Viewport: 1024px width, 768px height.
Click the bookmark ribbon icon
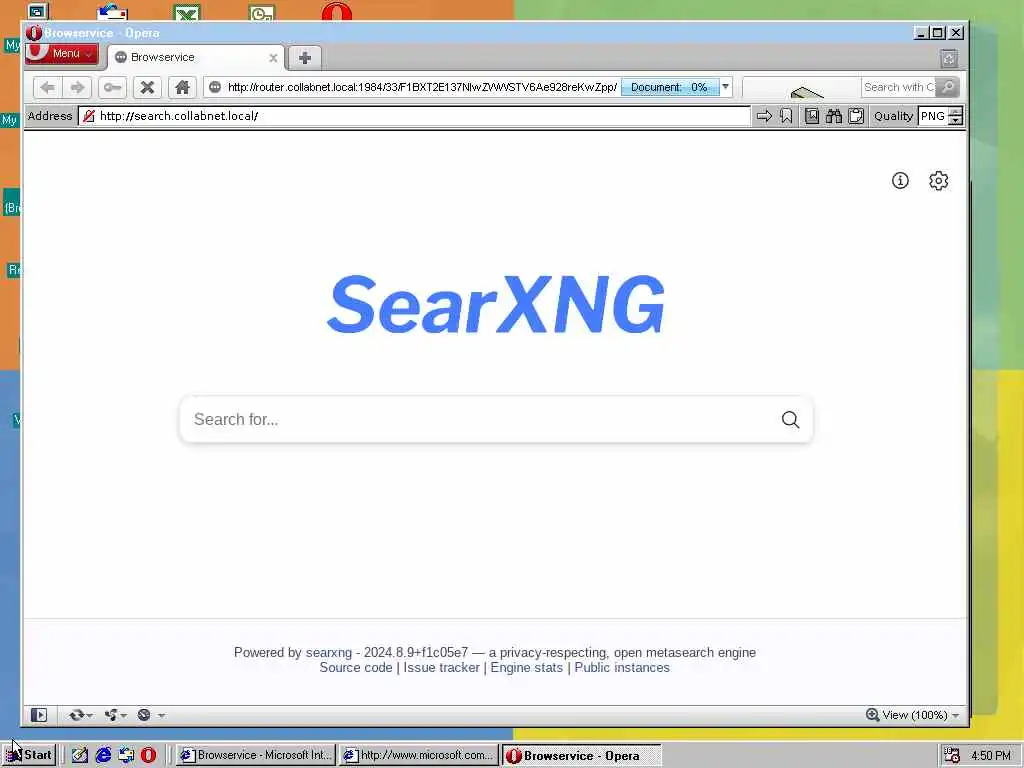[x=786, y=116]
